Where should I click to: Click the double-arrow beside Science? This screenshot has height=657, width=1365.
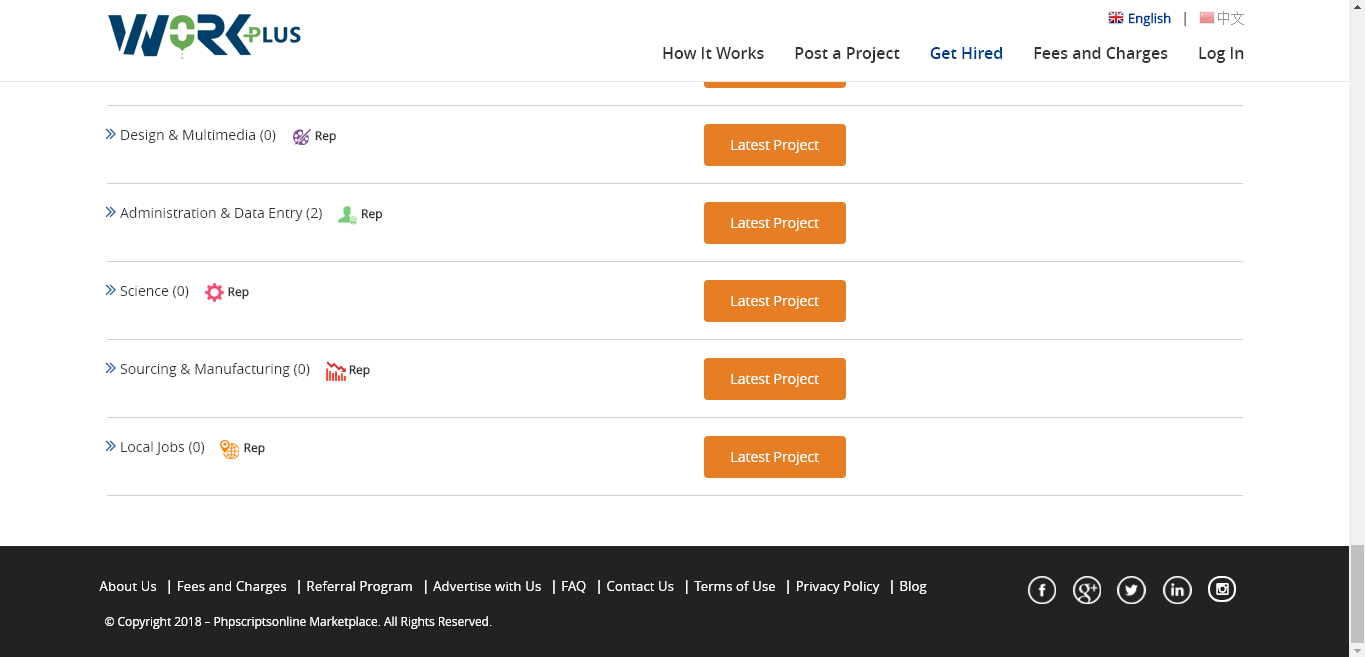[x=111, y=290]
